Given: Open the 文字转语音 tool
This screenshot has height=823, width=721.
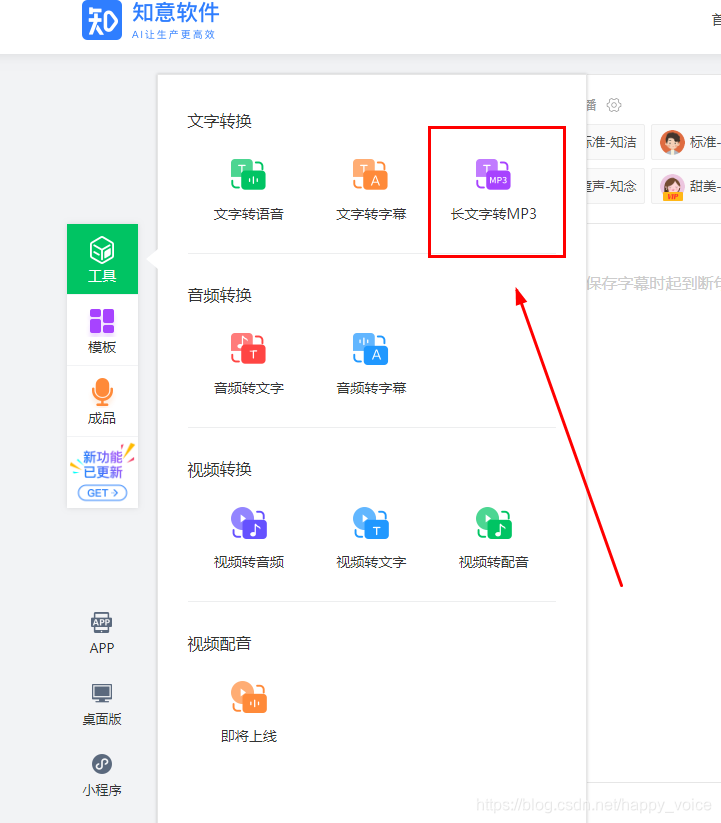Looking at the screenshot, I should [248, 190].
